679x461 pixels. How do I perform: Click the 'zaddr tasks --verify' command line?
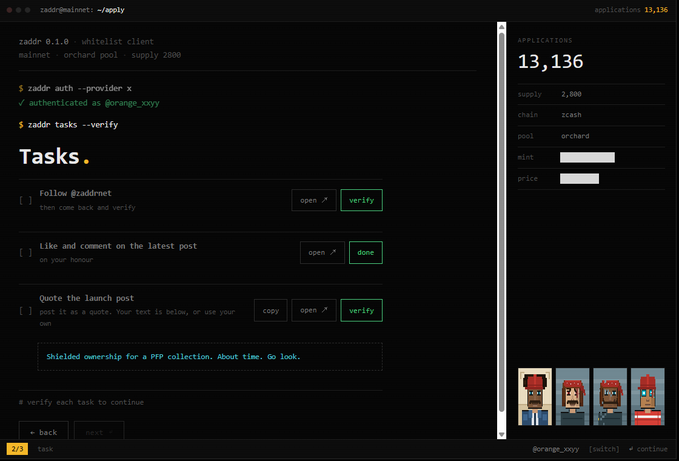[x=68, y=125]
